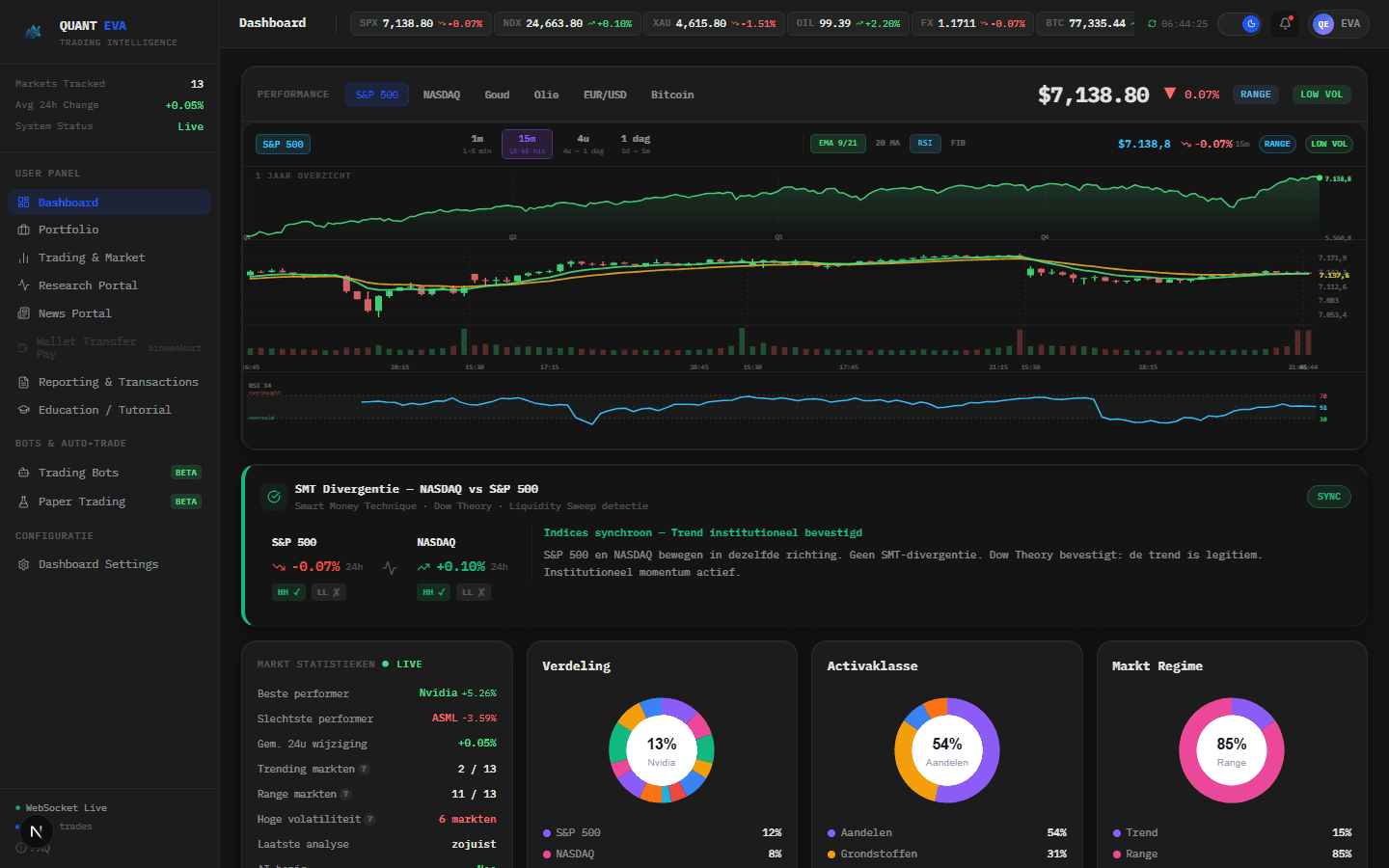Enable the RSI indicator on the chart
This screenshot has width=1389, height=868.
point(925,143)
